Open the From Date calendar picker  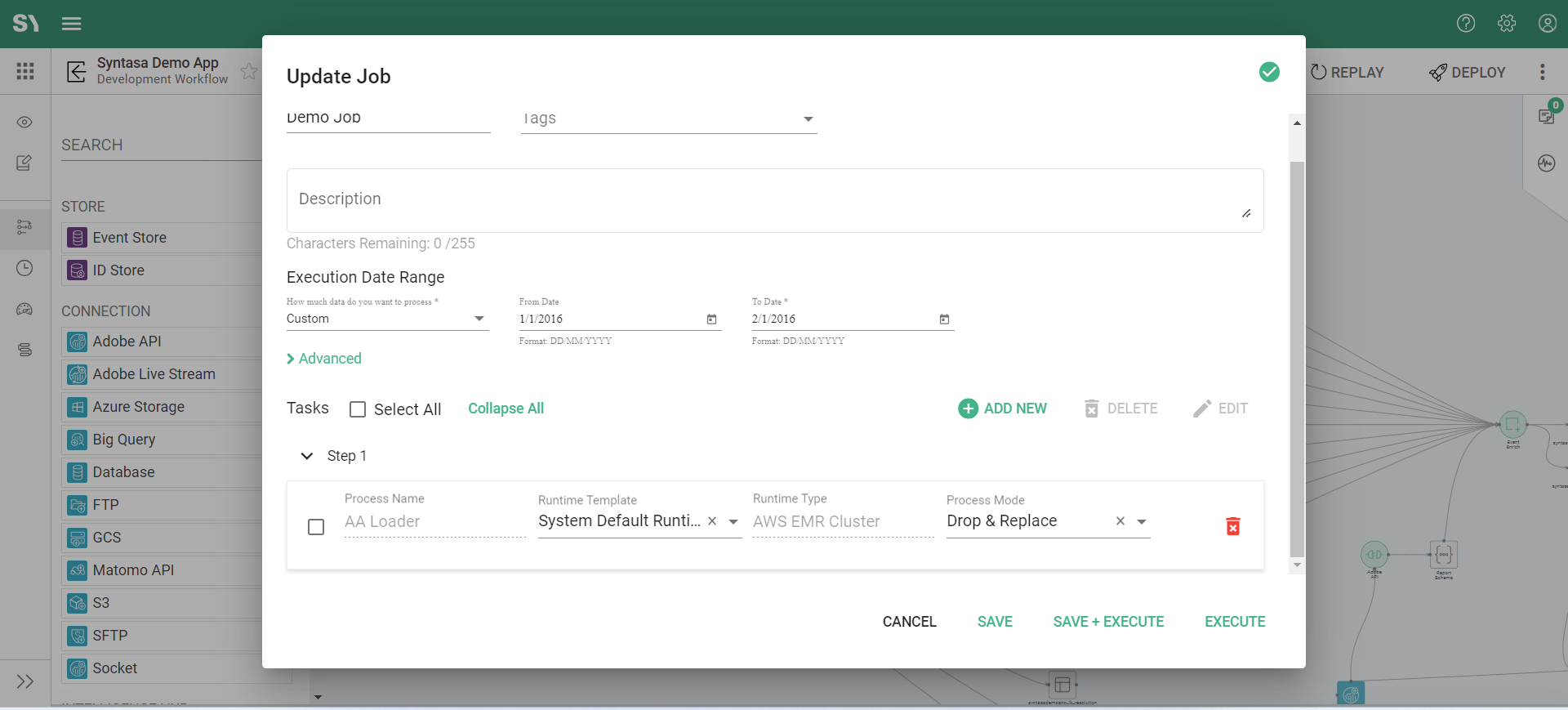coord(711,319)
